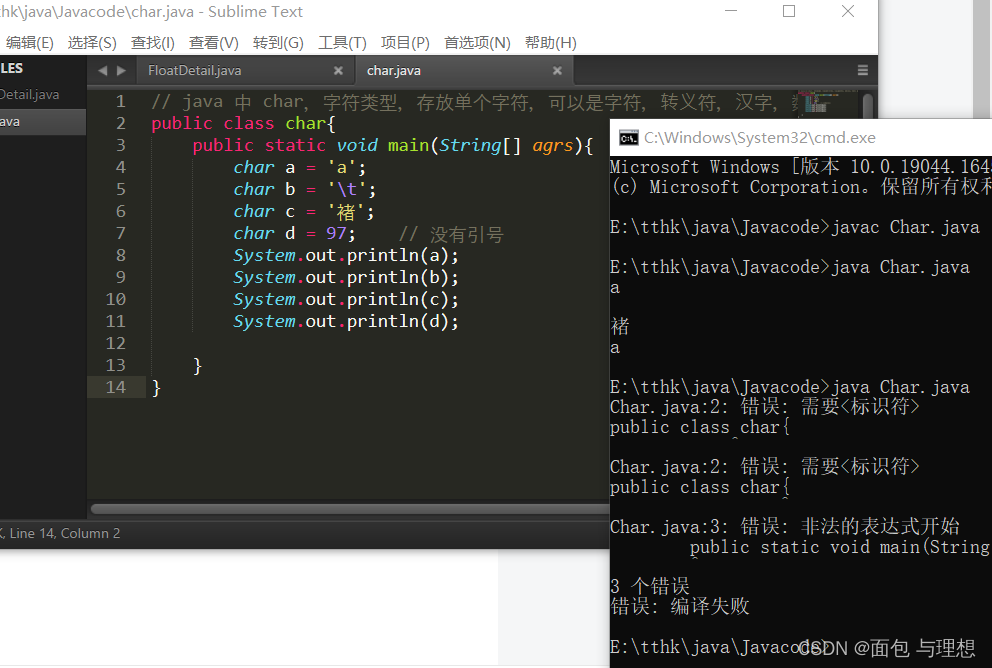
Task: Close the char.java tab with its X
Action: (557, 70)
